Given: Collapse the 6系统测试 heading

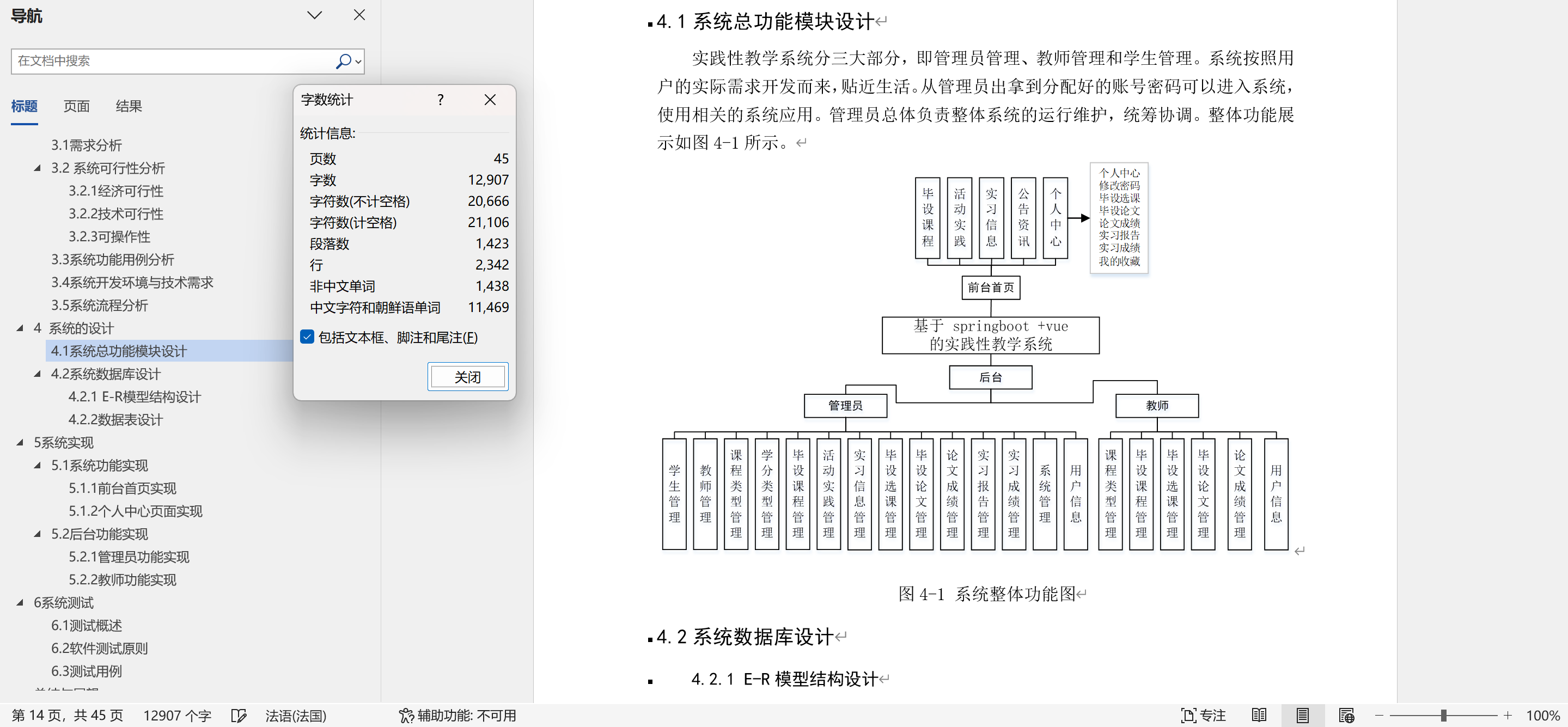Looking at the screenshot, I should coord(20,603).
